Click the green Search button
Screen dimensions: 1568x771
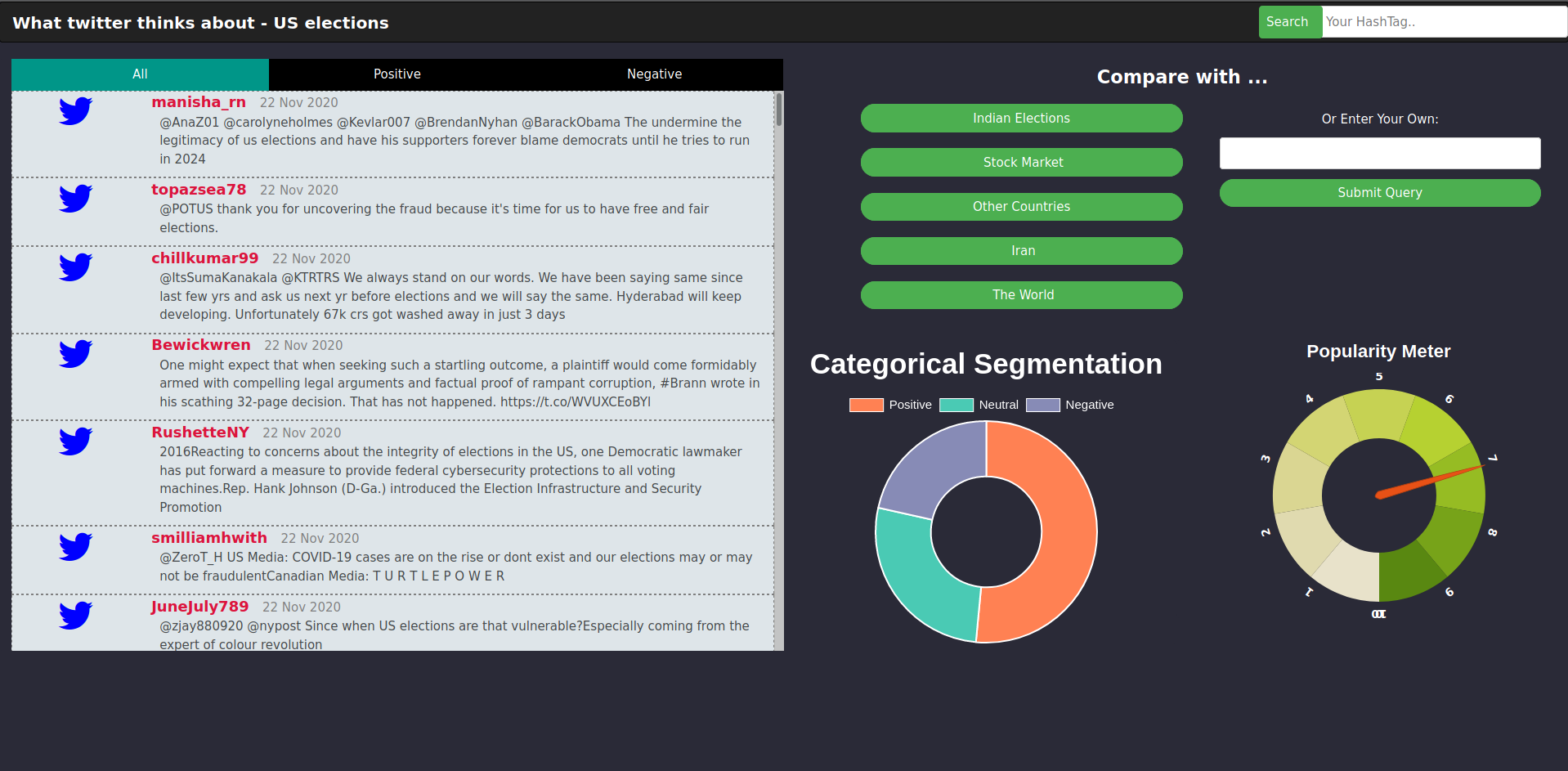(x=1290, y=22)
